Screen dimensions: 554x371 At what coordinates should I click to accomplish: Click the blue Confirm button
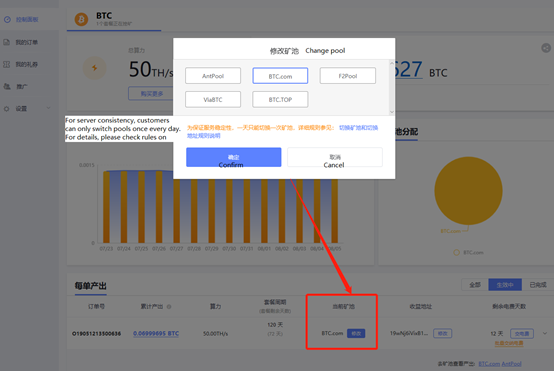[234, 157]
